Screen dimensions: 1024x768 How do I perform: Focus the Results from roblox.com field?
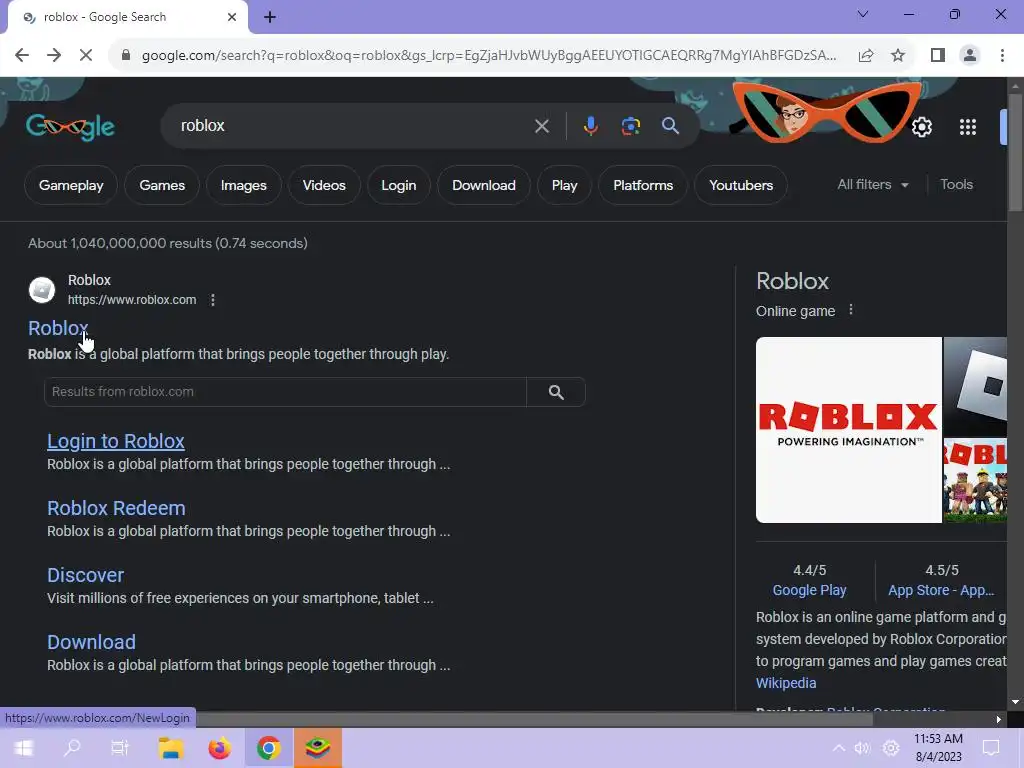pos(285,392)
